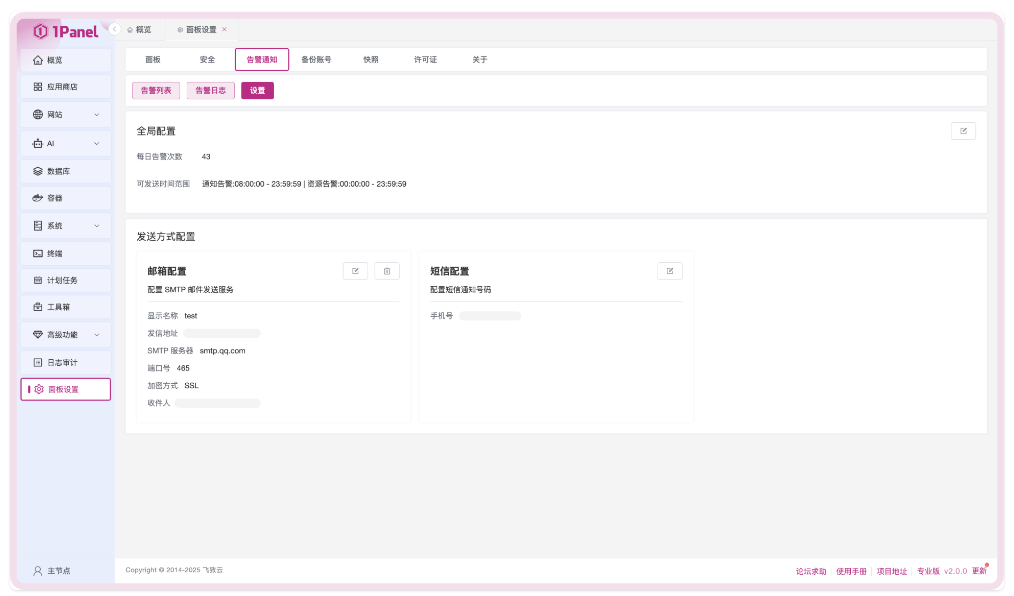Delete the email config via trash icon

(387, 271)
